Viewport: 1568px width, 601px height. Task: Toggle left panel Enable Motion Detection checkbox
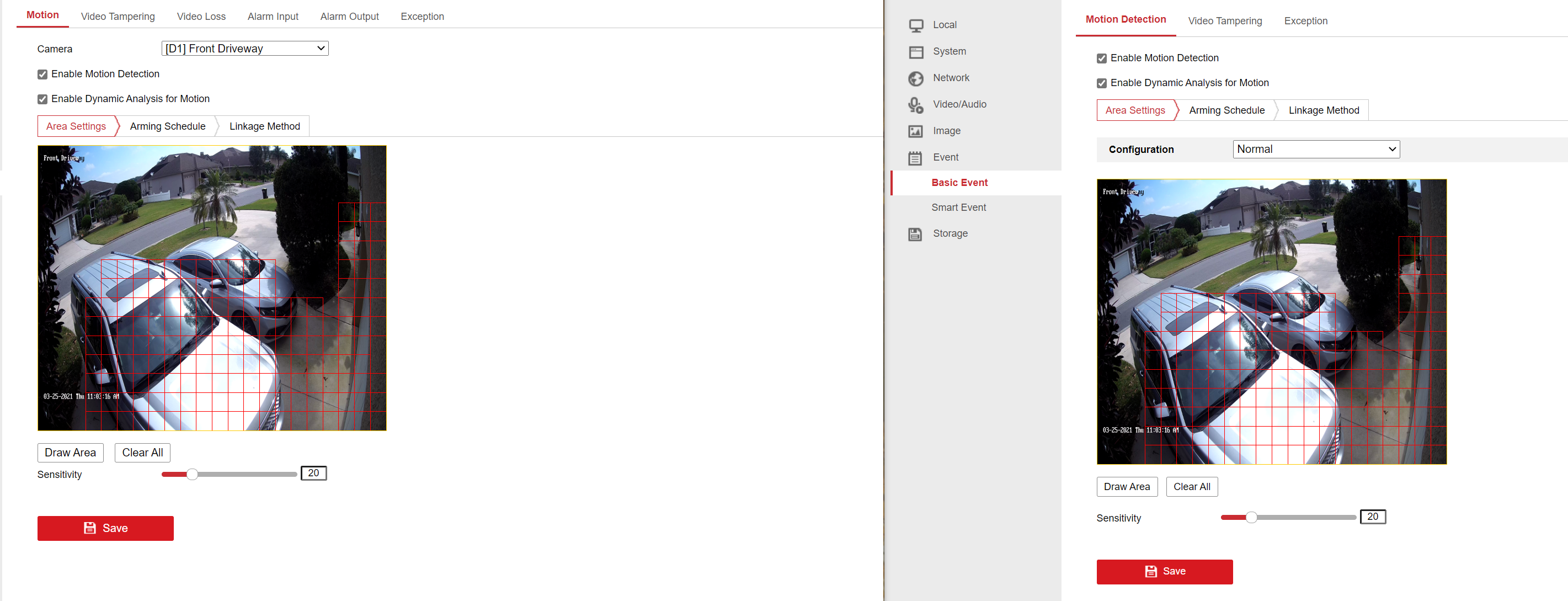coord(42,75)
